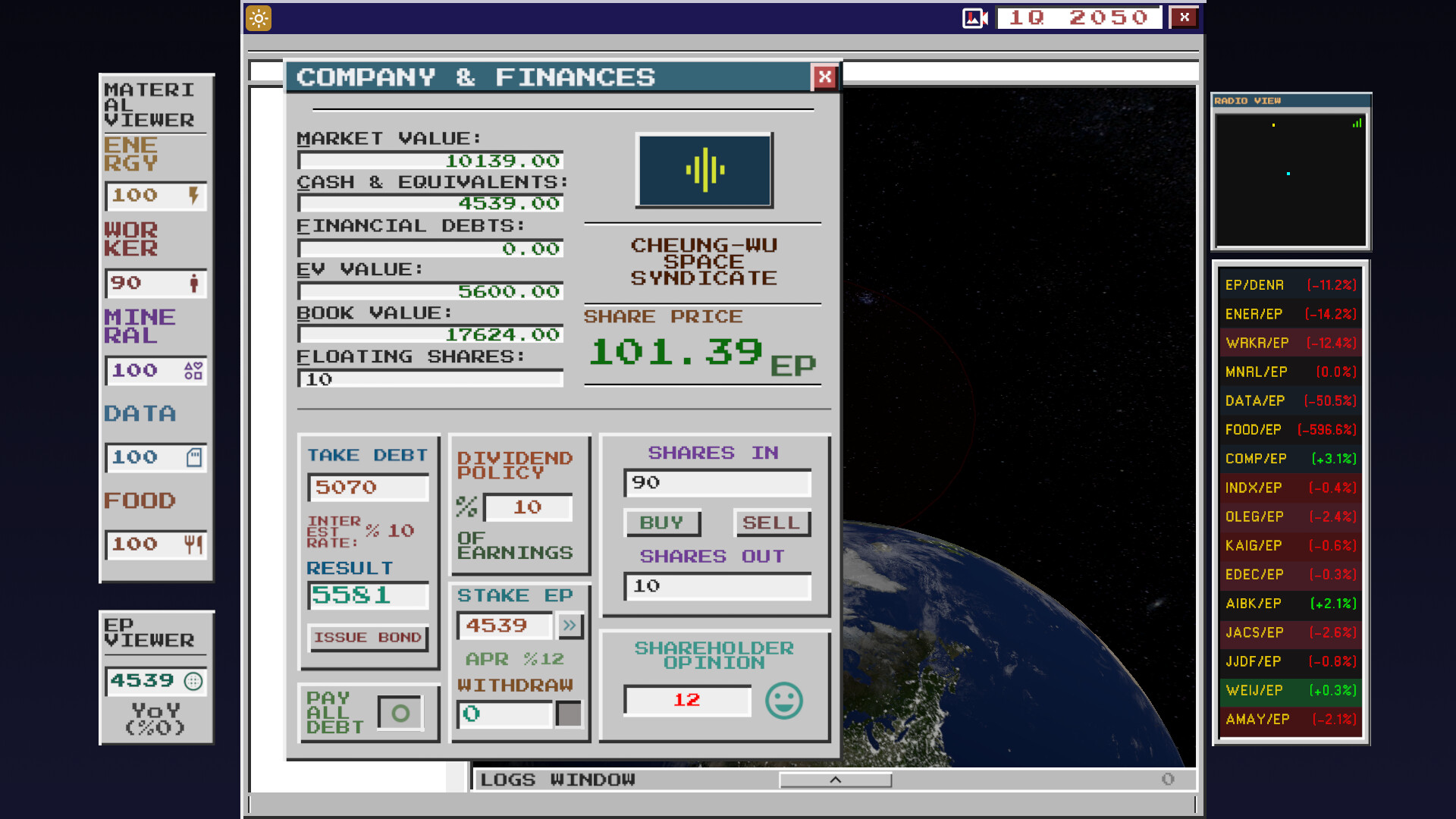Select the FOOD/EP entry in the market ticker

1289,429
